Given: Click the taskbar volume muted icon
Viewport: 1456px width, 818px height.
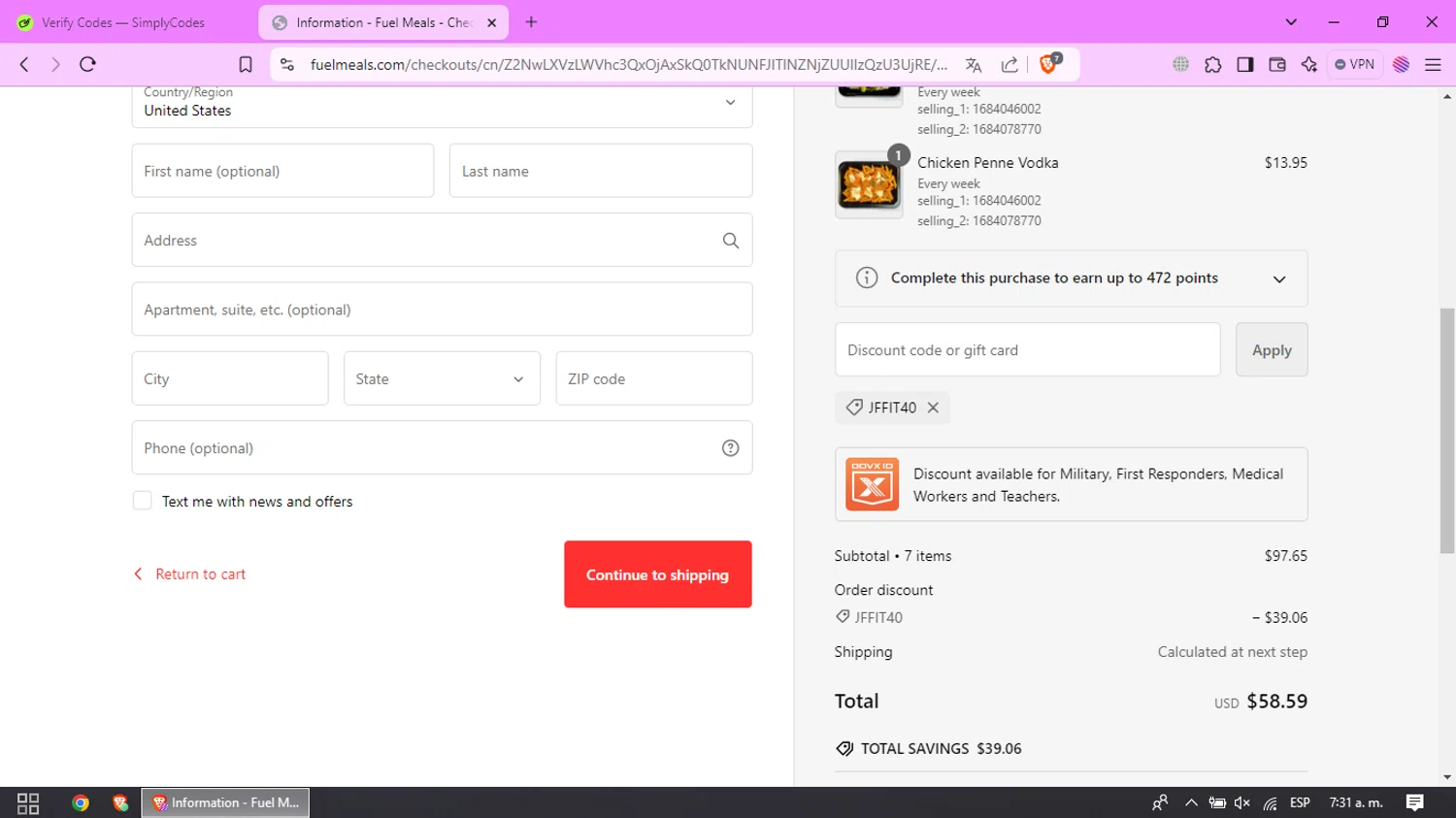Looking at the screenshot, I should [x=1242, y=802].
